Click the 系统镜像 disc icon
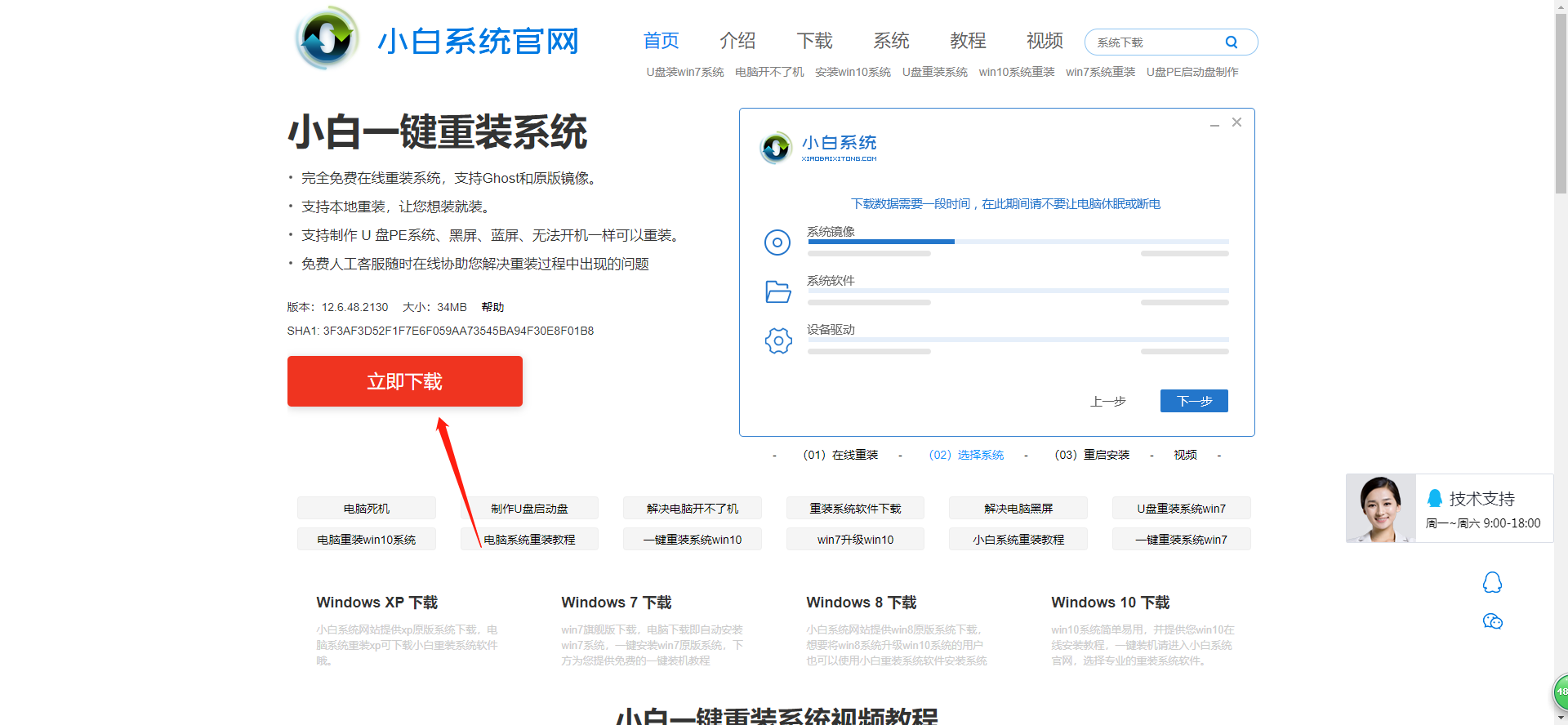This screenshot has height=725, width=1568. point(777,242)
